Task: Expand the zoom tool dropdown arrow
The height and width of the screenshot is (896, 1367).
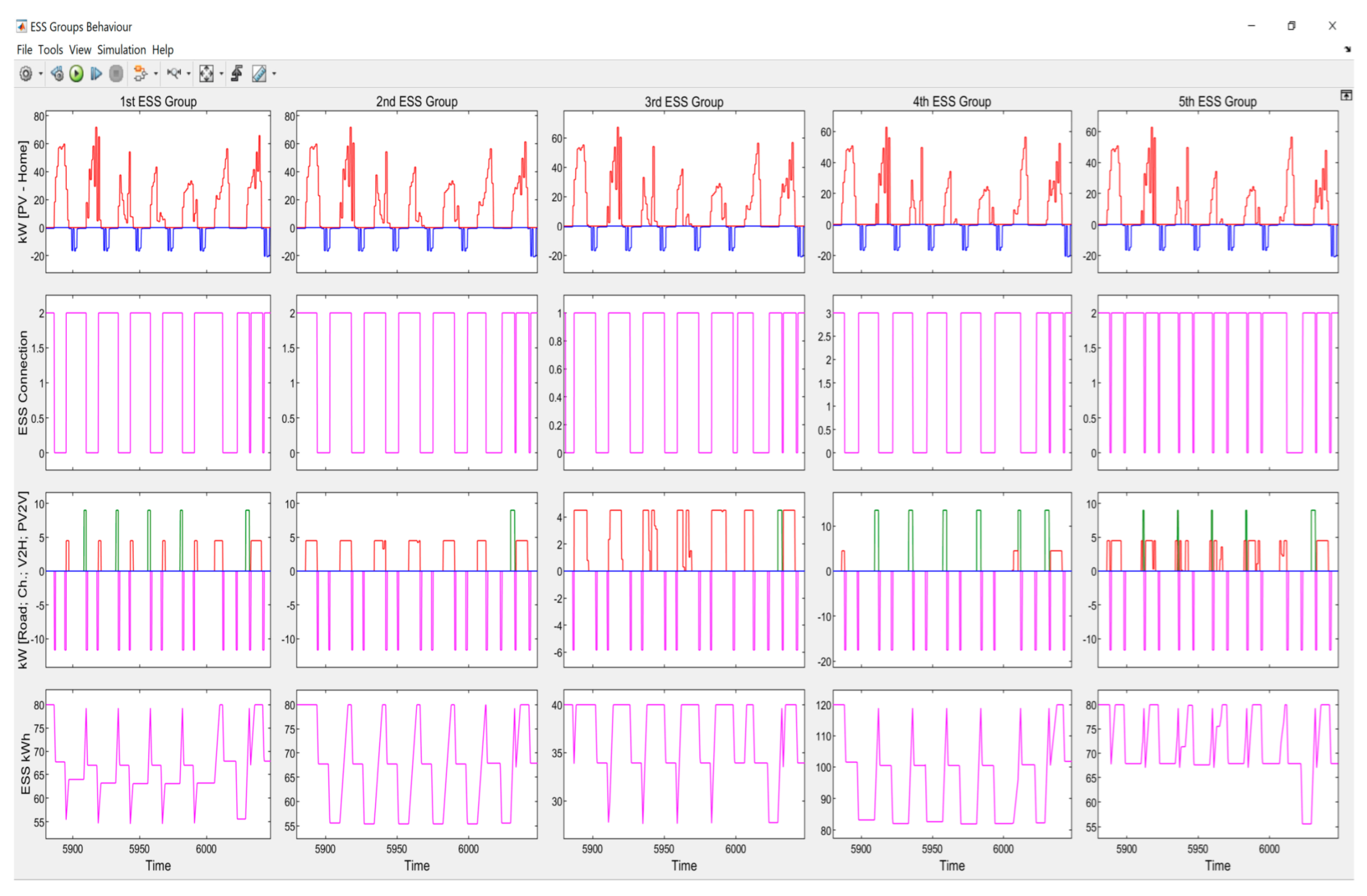Action: click(x=189, y=74)
